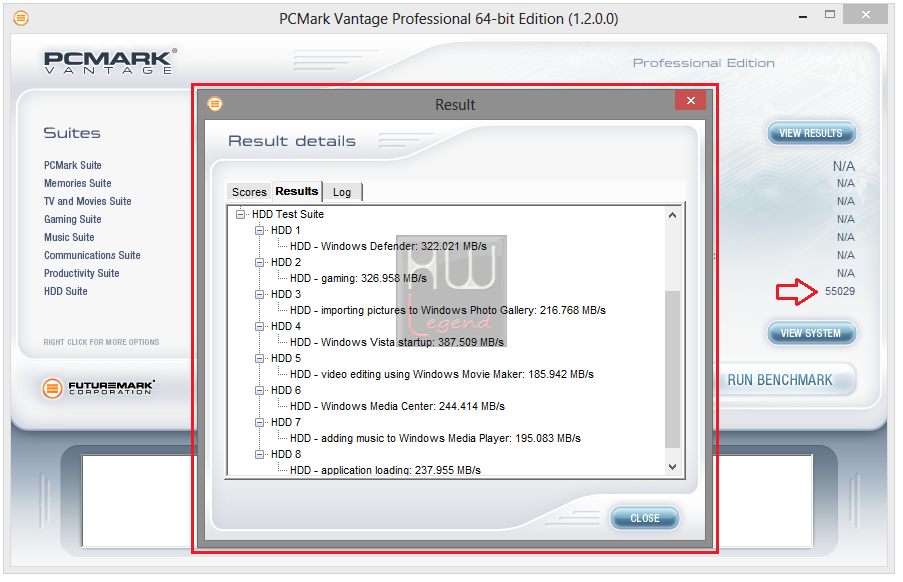
Task: Click VIEW RESULTS in main window
Action: pos(811,133)
